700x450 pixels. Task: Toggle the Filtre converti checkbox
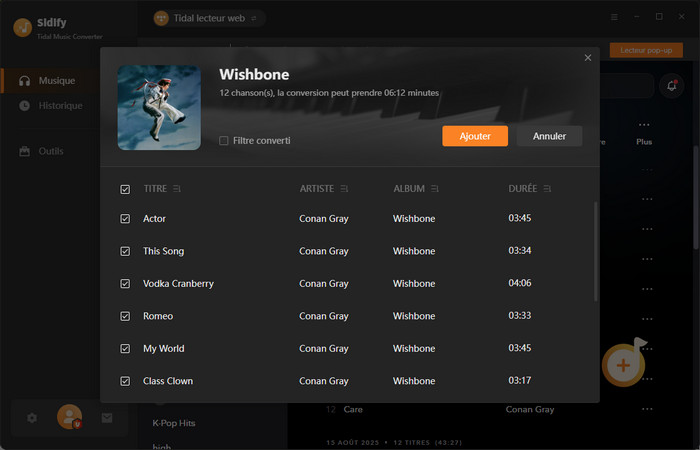224,141
